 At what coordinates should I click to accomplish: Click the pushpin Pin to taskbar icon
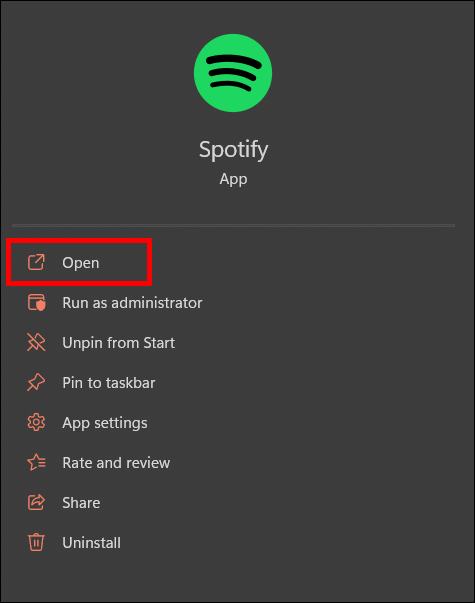pyautogui.click(x=36, y=382)
